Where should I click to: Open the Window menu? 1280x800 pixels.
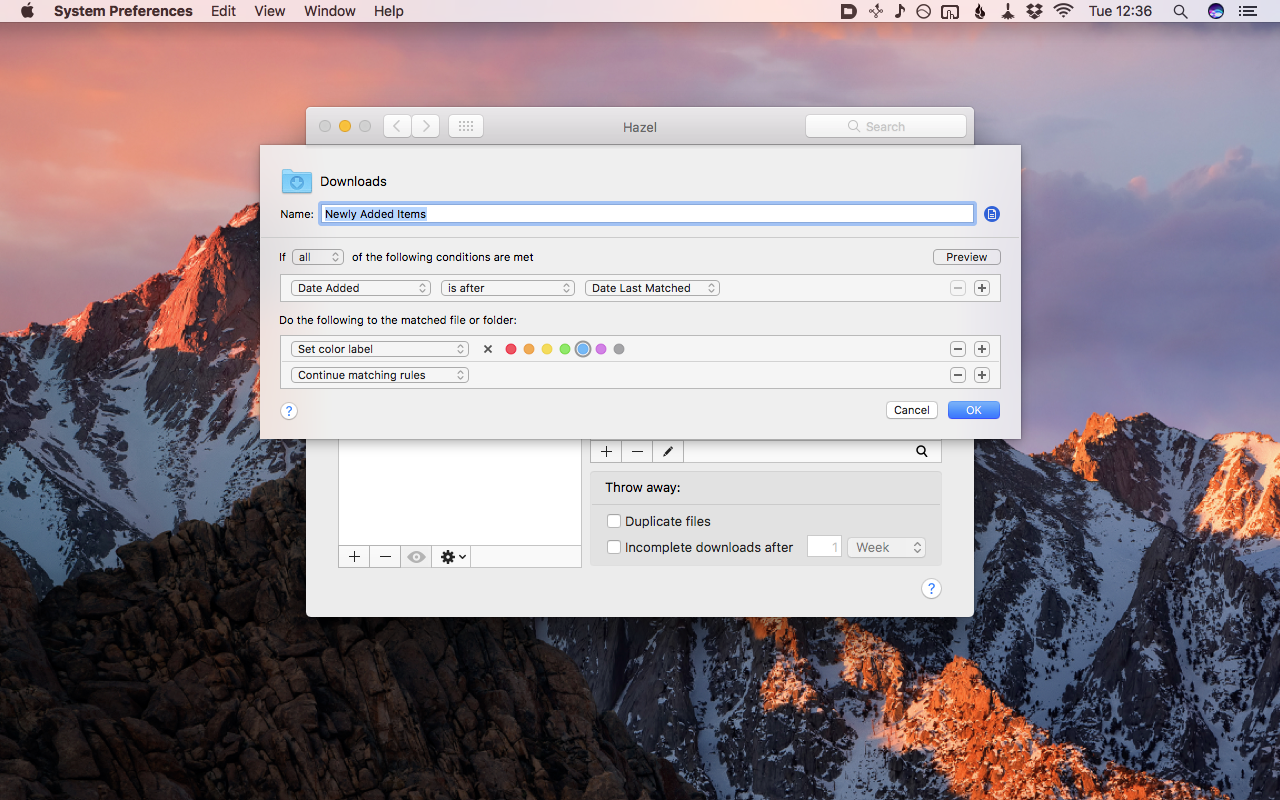pyautogui.click(x=330, y=11)
